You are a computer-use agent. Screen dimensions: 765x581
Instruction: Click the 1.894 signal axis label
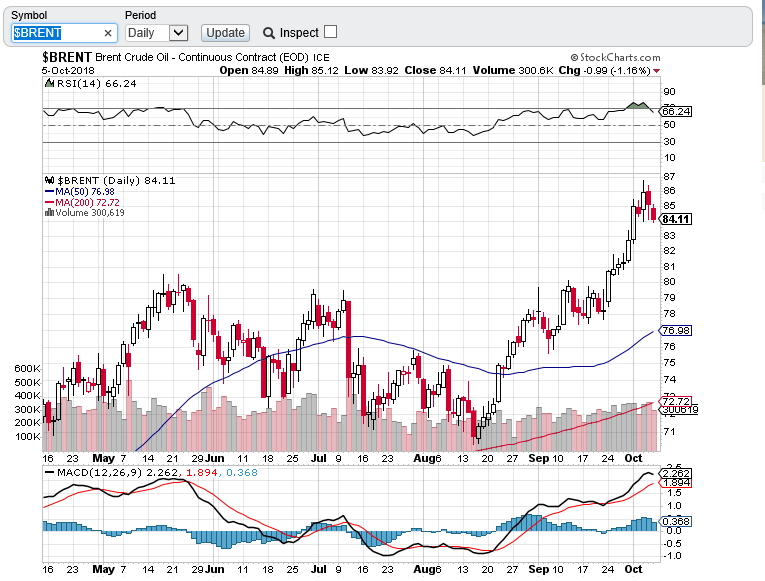(675, 483)
